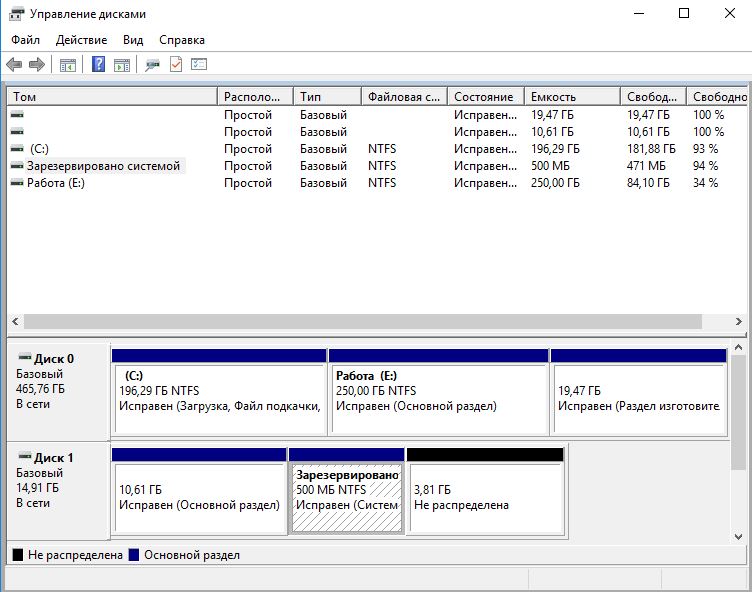Select the Зарезервировано системой volume row
The image size is (752, 592).
point(103,166)
